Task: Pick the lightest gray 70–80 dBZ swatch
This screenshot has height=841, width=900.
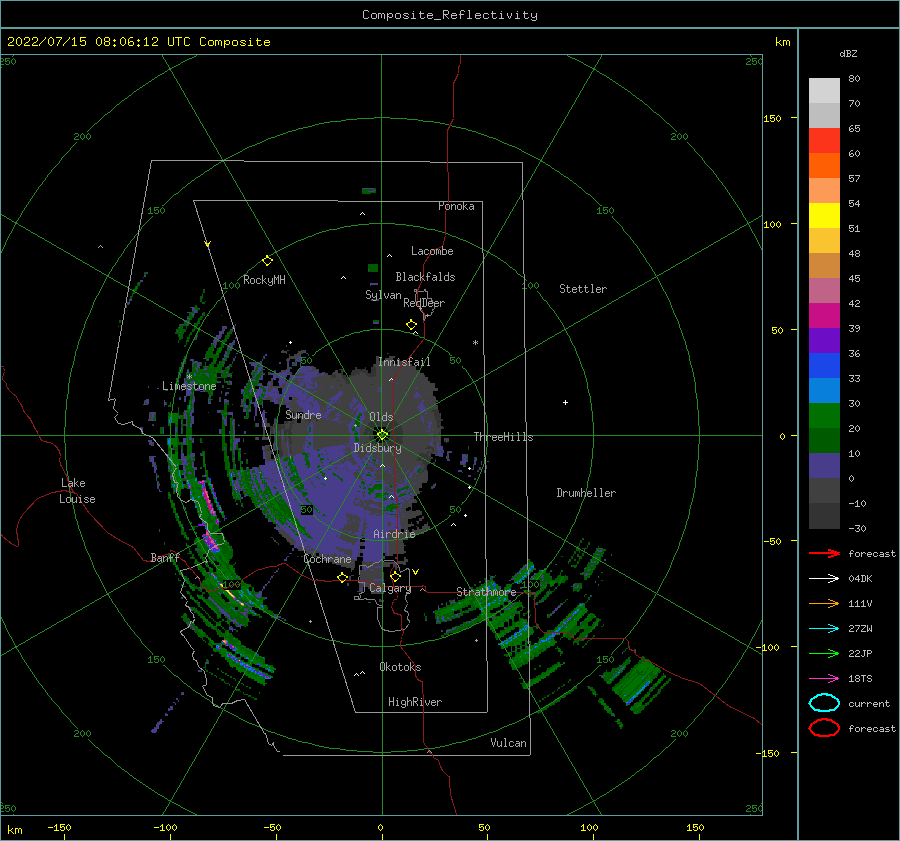Action: click(x=824, y=91)
